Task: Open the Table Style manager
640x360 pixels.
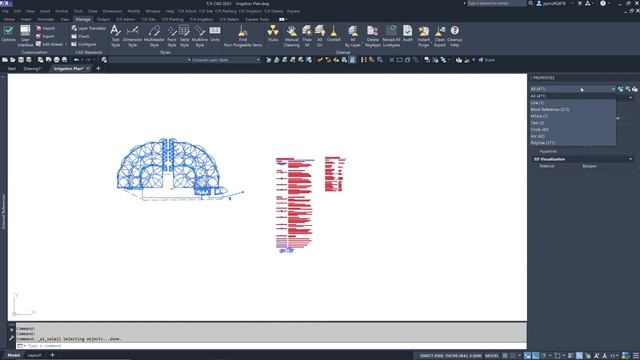Action: (184, 36)
